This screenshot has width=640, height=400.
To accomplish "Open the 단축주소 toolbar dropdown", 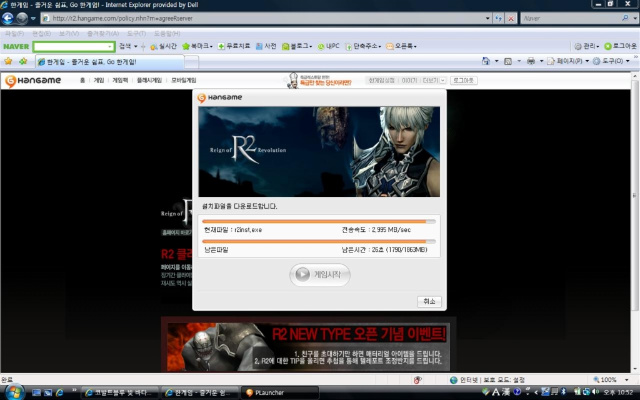I will click(363, 47).
